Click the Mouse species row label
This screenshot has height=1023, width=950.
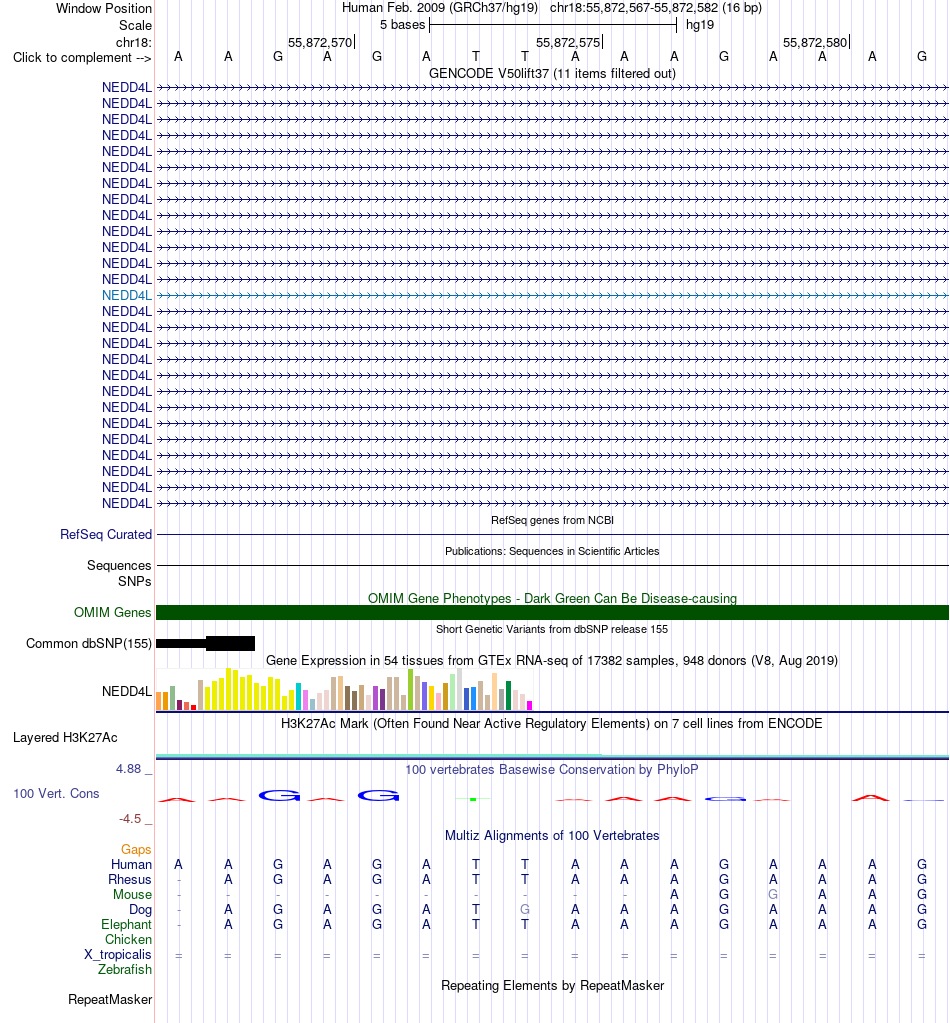tap(132, 894)
